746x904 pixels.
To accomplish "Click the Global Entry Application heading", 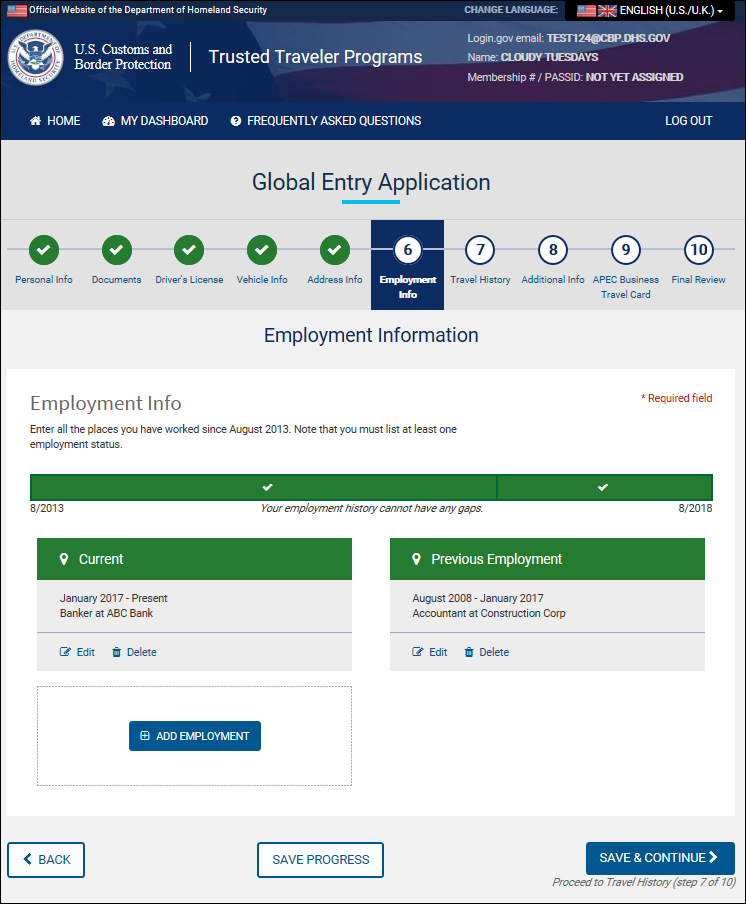I will pyautogui.click(x=371, y=182).
